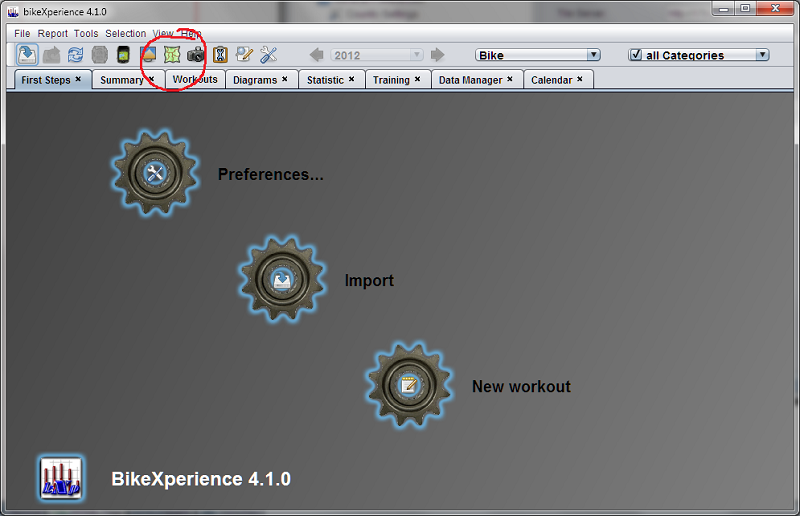Open the green map icon
The image size is (800, 516).
[172, 55]
